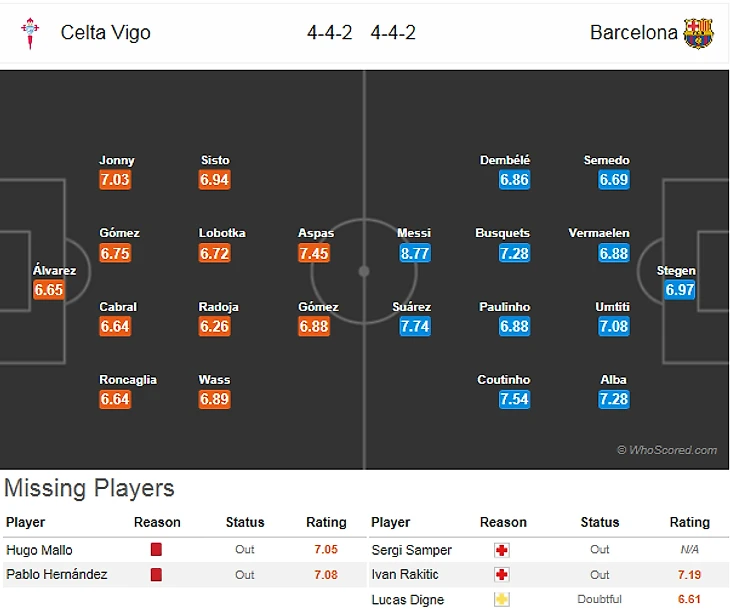Click the Barcelona club crest

click(698, 33)
